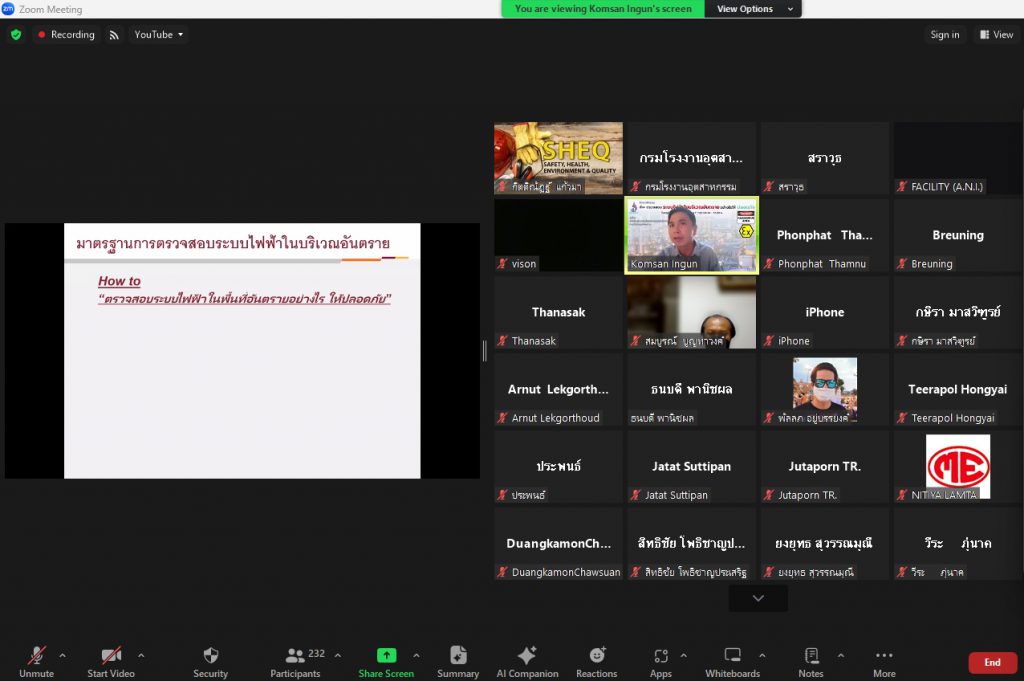Show next page of participant videos
This screenshot has height=681, width=1024.
pos(758,598)
